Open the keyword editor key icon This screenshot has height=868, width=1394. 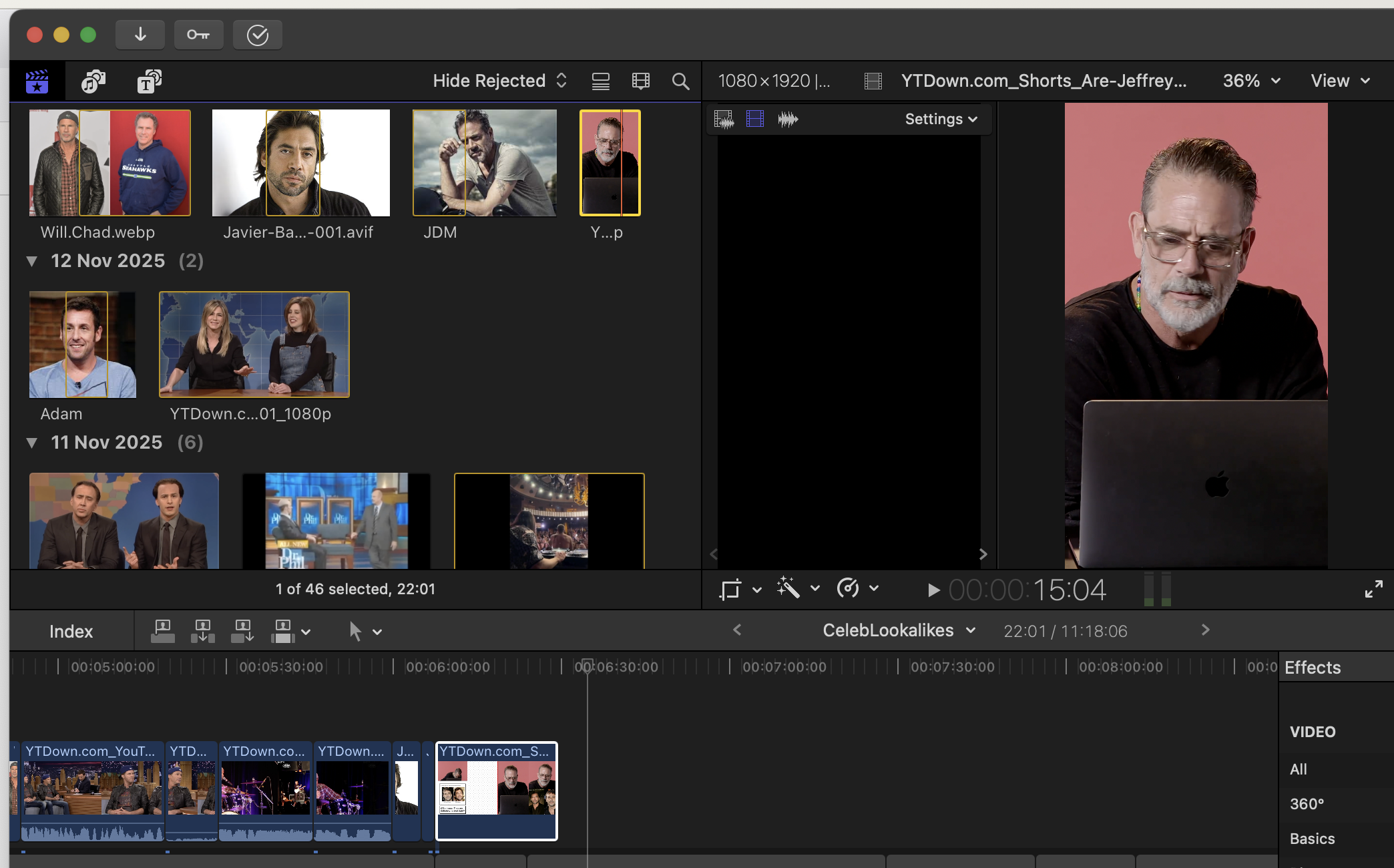(198, 35)
